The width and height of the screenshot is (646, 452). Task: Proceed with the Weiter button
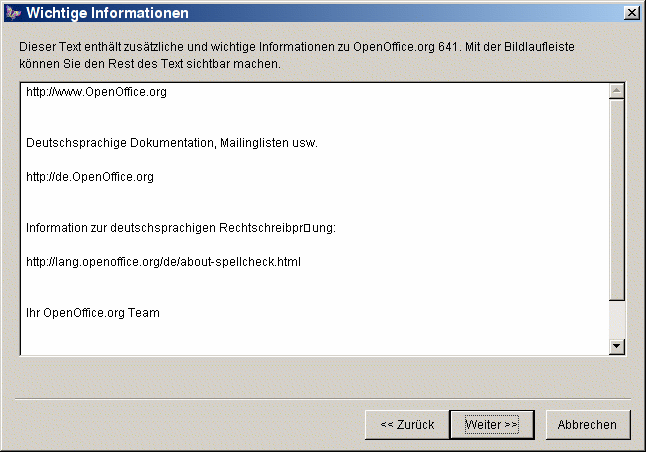pos(491,424)
